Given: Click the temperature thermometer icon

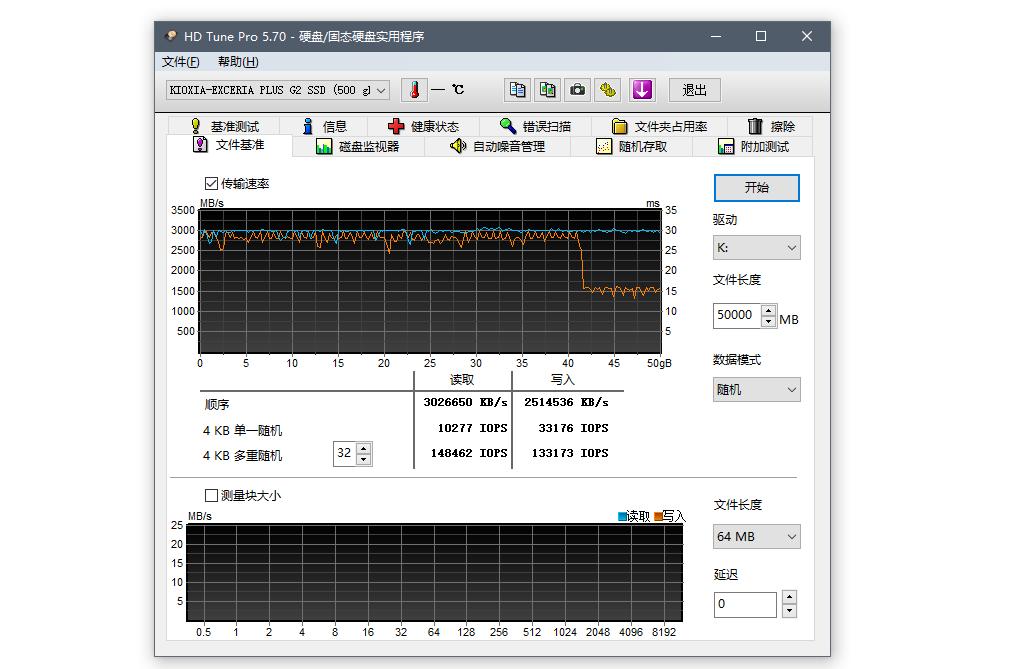Looking at the screenshot, I should tap(414, 90).
